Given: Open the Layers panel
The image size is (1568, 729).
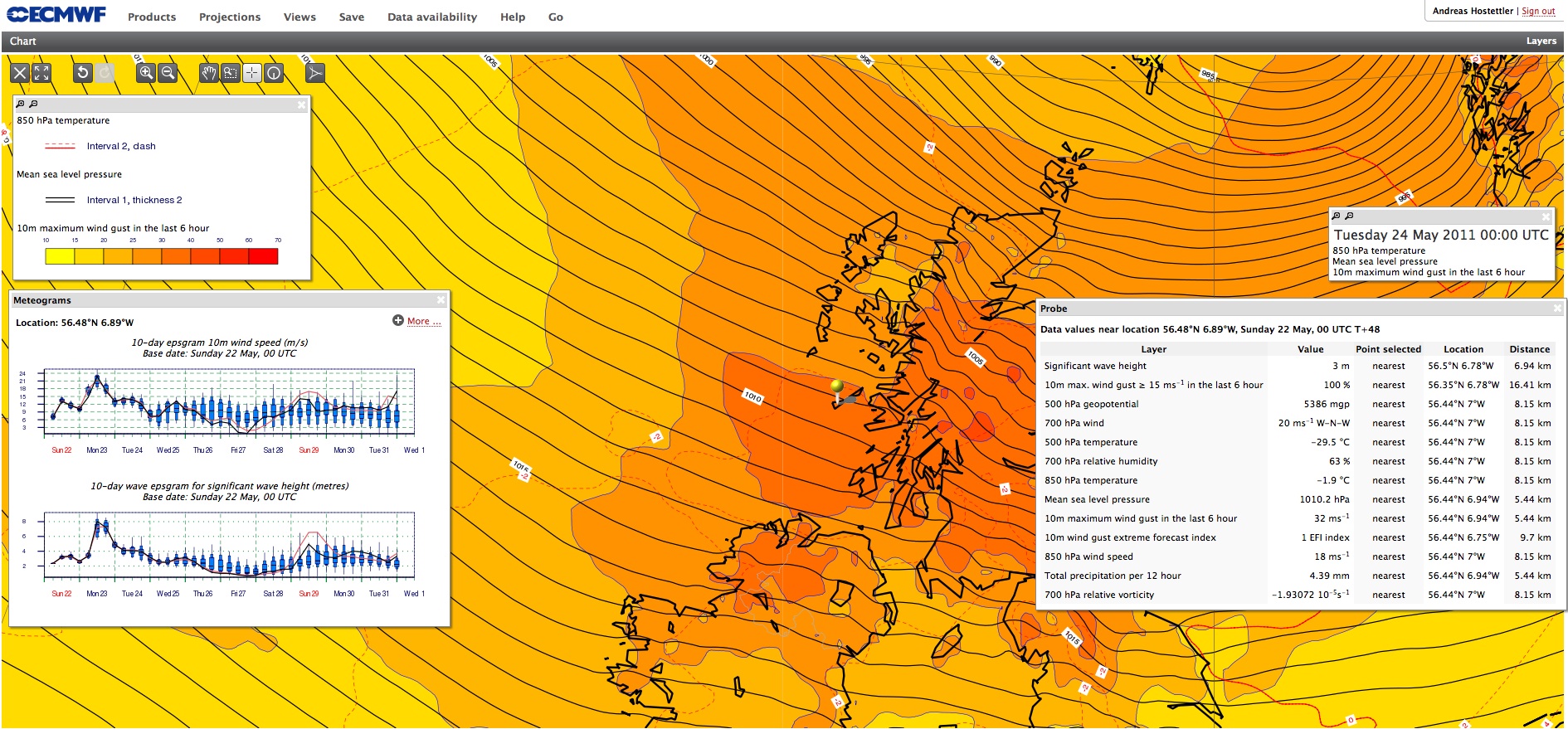Looking at the screenshot, I should (1541, 41).
